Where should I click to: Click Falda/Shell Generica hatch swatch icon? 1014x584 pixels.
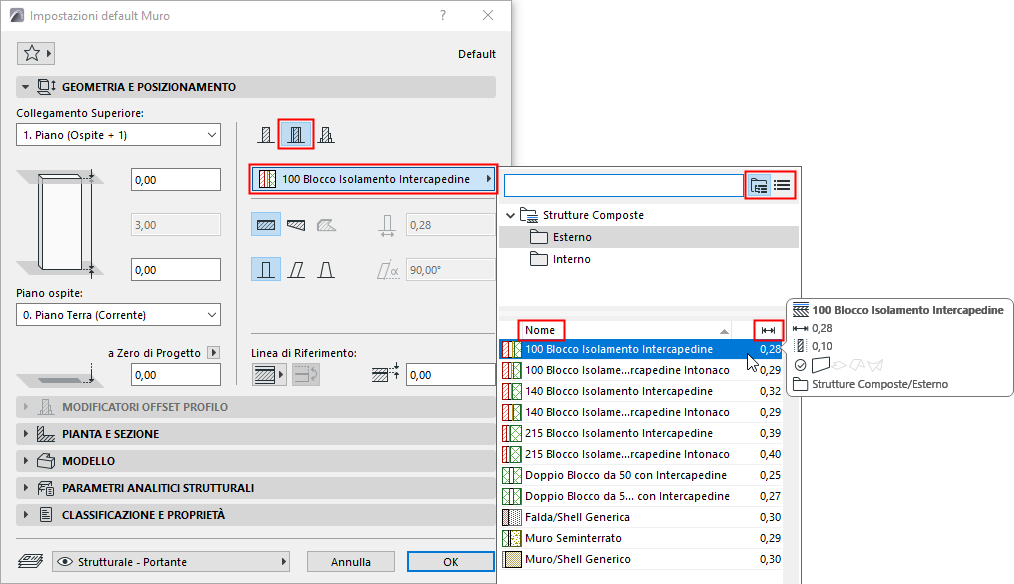click(x=512, y=517)
